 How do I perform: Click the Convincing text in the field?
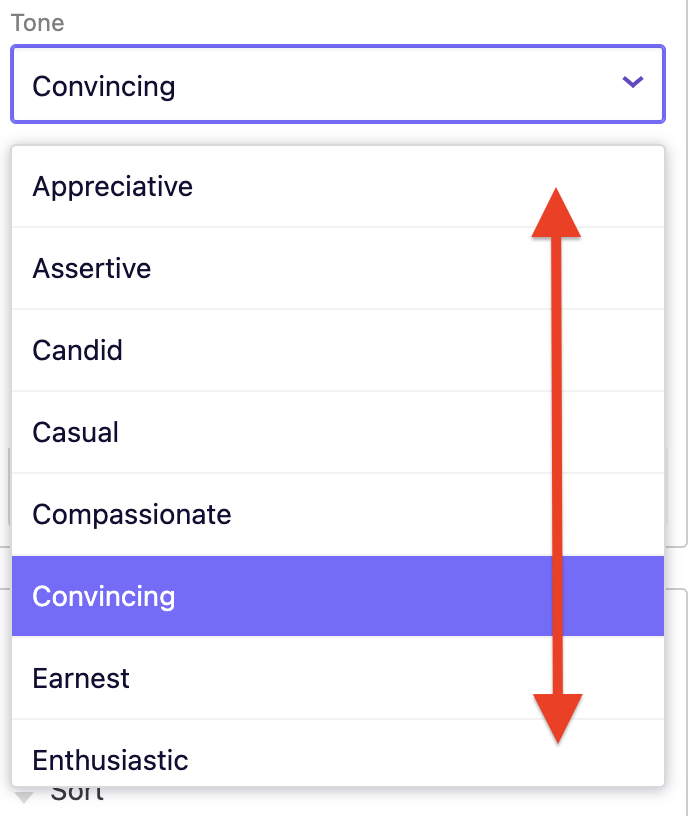point(103,87)
